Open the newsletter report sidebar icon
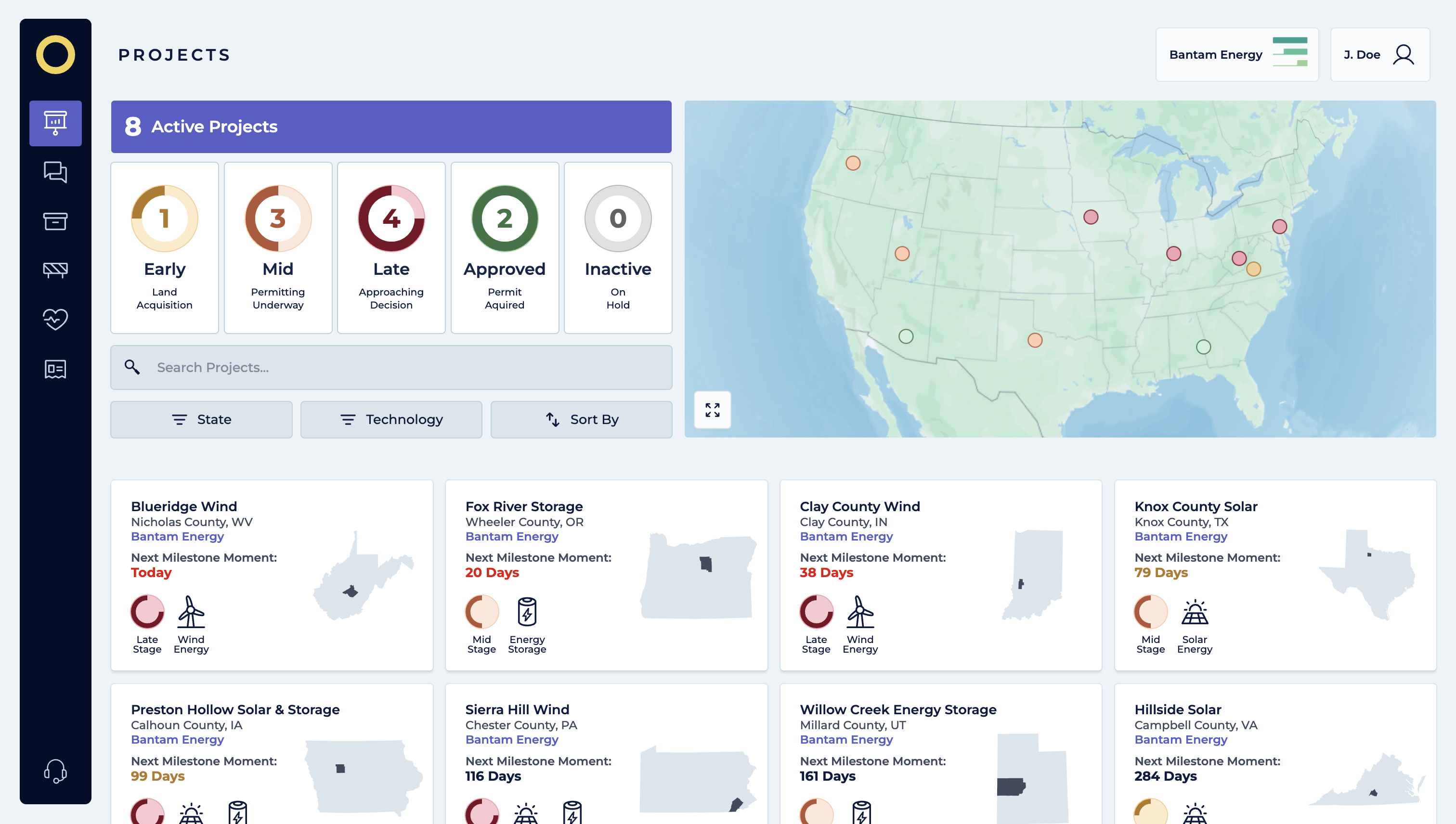Viewport: 1456px width, 824px height. coord(55,369)
